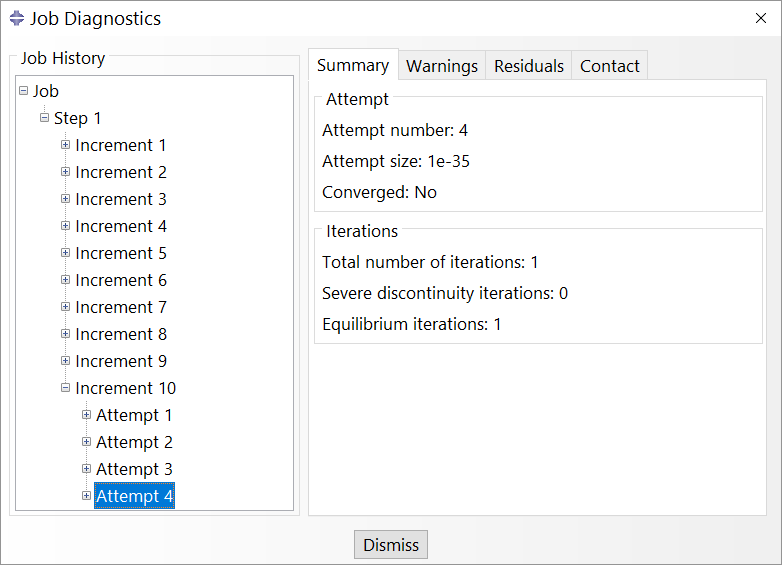Dismiss the Job Diagnostics dialog
This screenshot has width=782, height=565.
391,545
